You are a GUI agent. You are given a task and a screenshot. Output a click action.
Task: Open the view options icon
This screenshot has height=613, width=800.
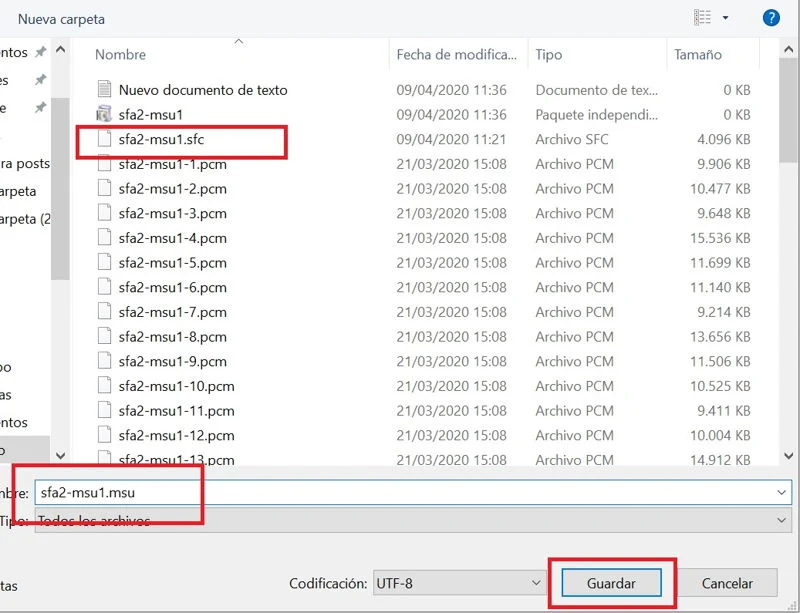pos(702,18)
